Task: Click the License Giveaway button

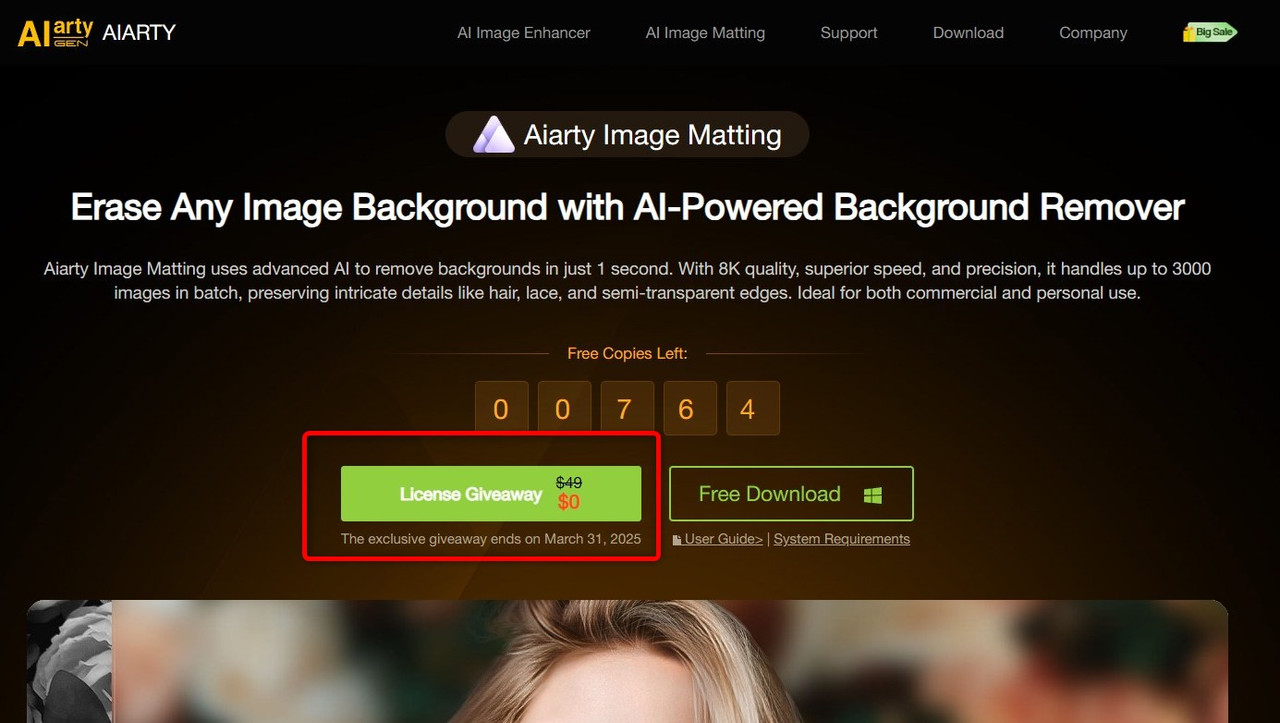Action: 491,494
